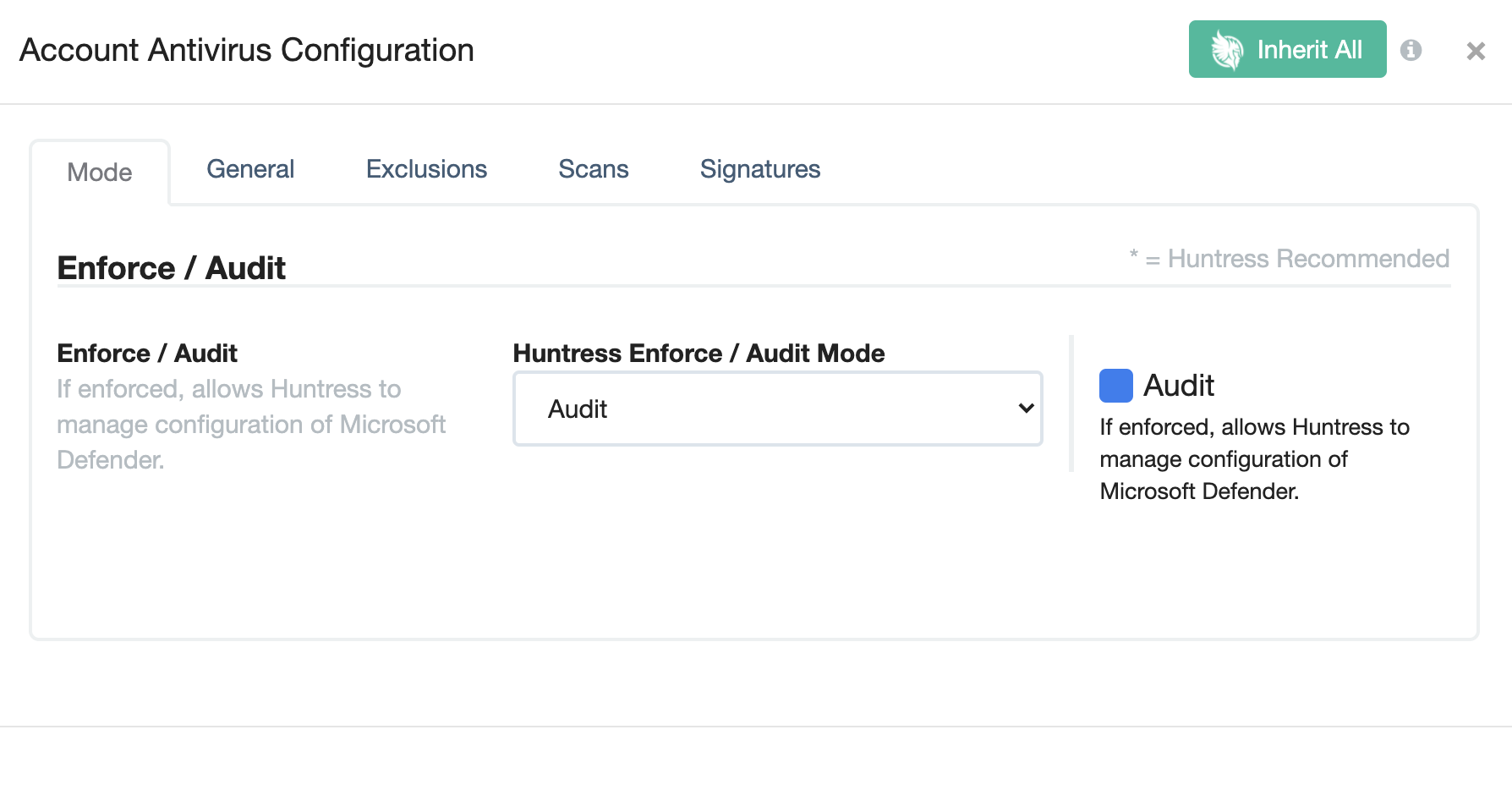Click the Enforce / Audit section heading
Image resolution: width=1512 pixels, height=790 pixels.
pos(171,268)
